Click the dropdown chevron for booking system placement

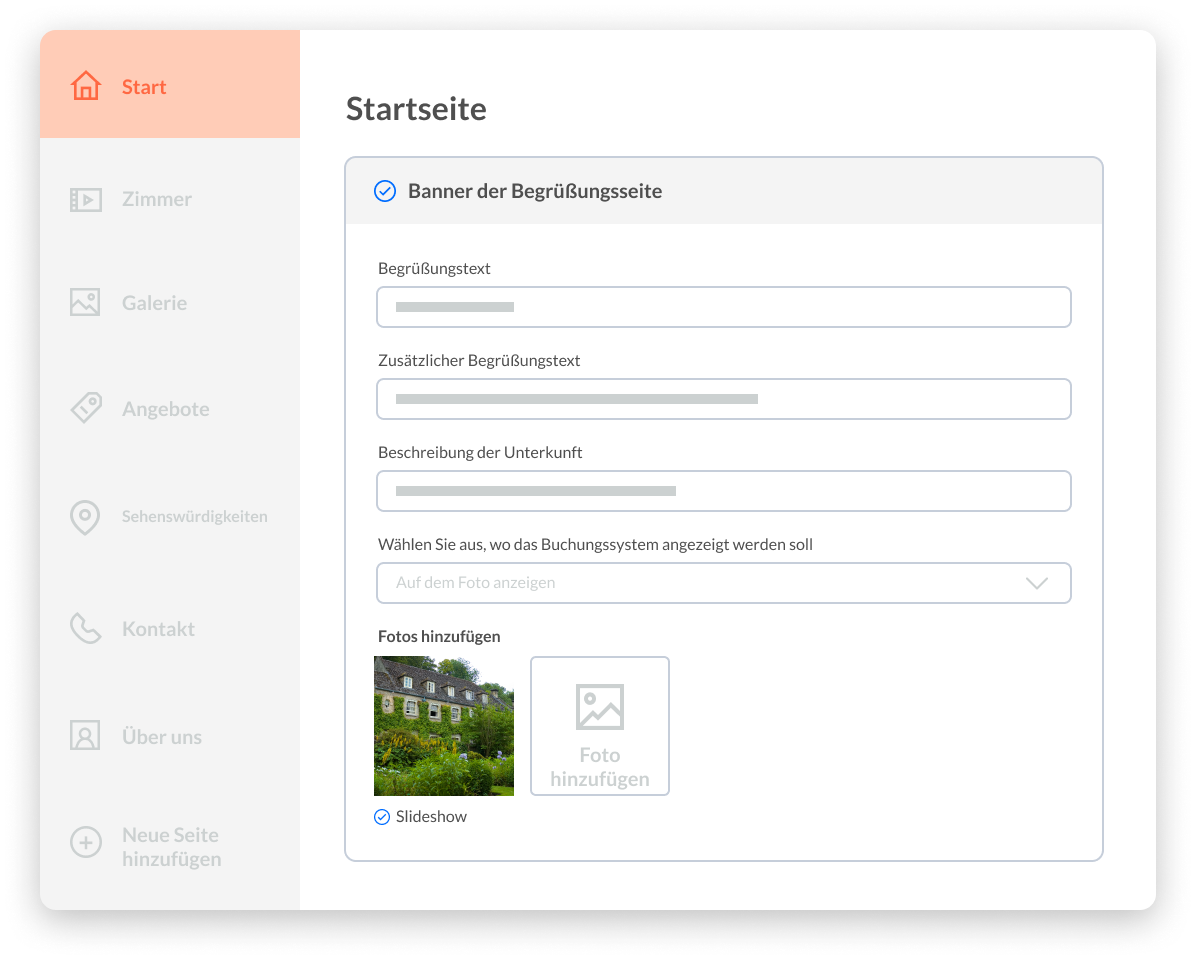point(1037,583)
